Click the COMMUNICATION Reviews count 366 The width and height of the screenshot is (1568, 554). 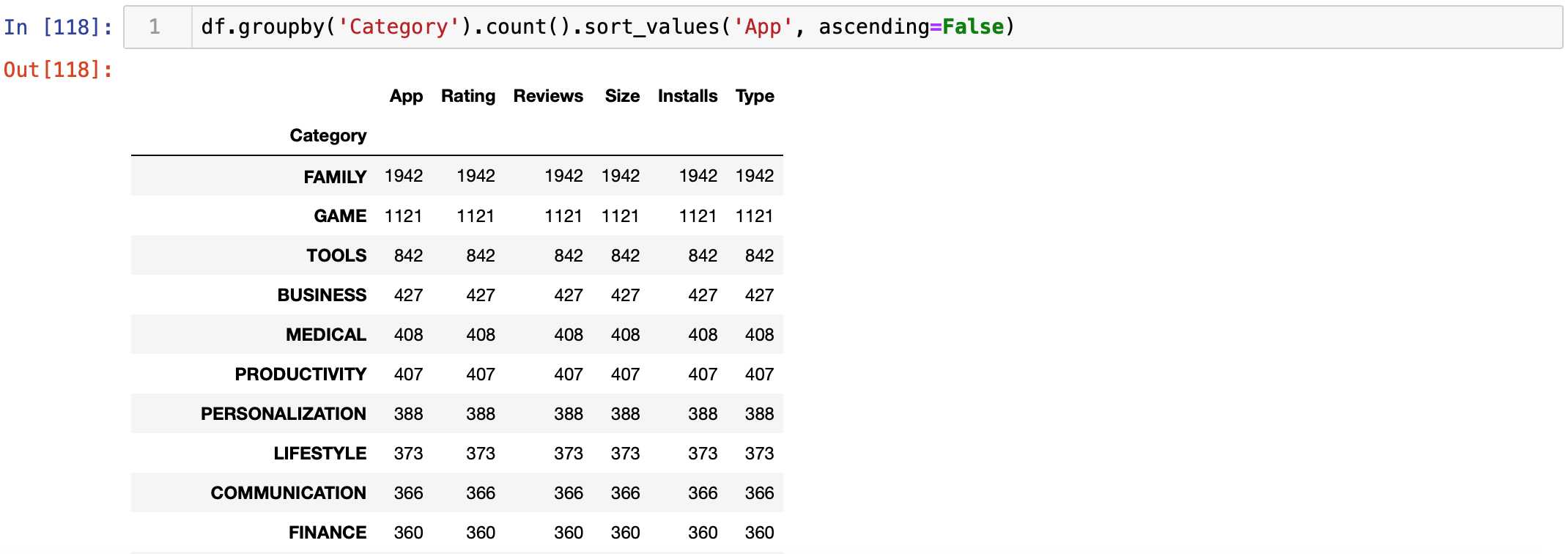pos(569,493)
